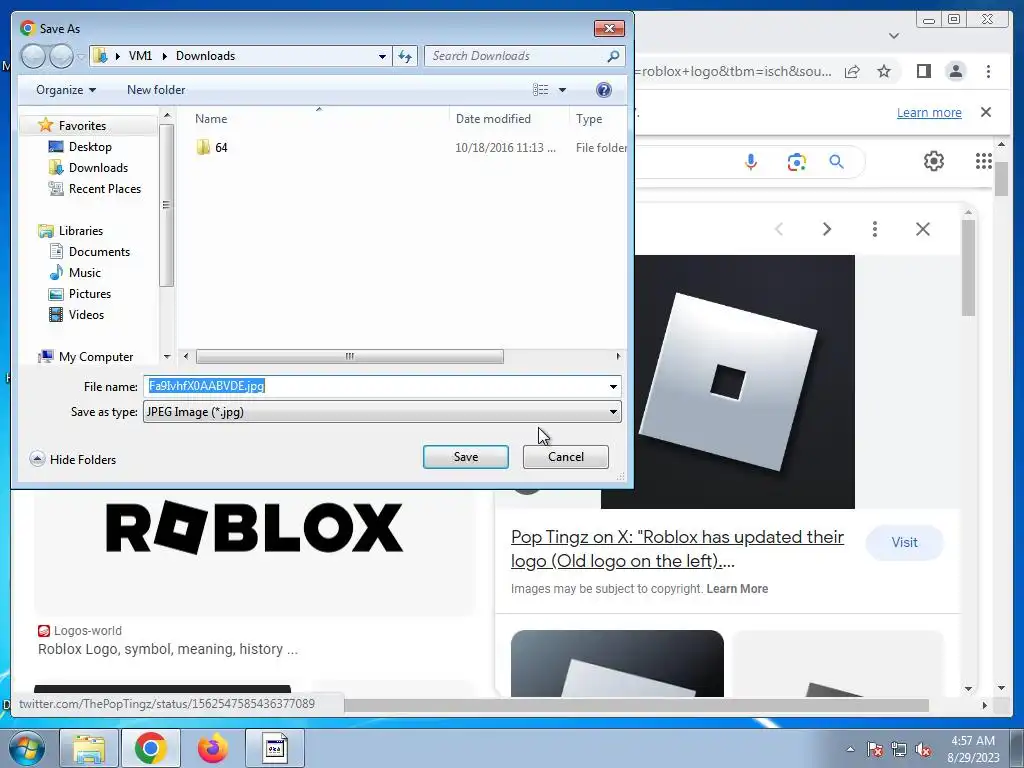The image size is (1024, 768).
Task: Open Firefox from the taskbar
Action: click(x=213, y=748)
